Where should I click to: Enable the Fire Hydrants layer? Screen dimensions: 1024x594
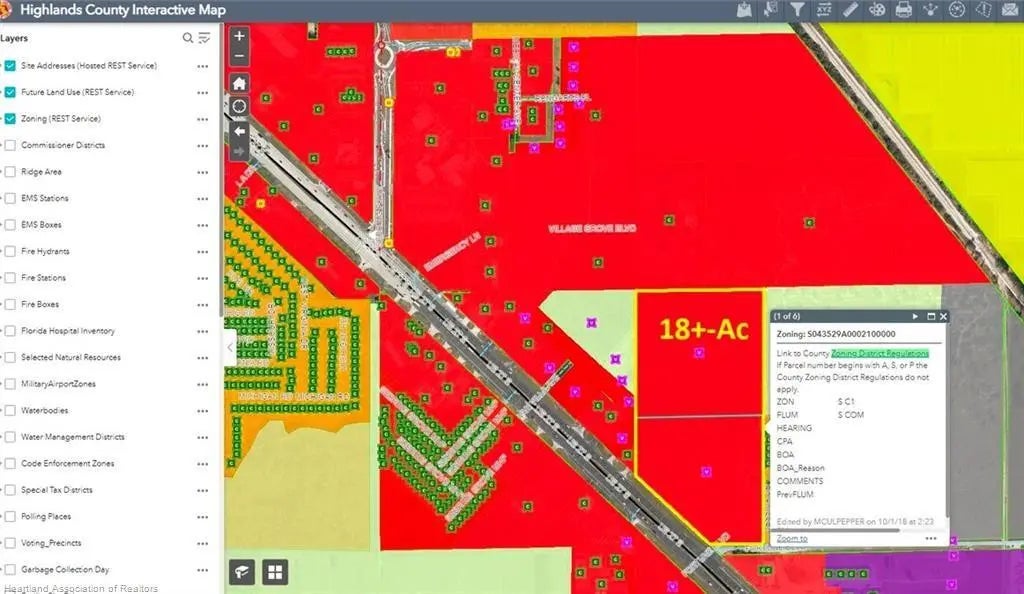10,251
